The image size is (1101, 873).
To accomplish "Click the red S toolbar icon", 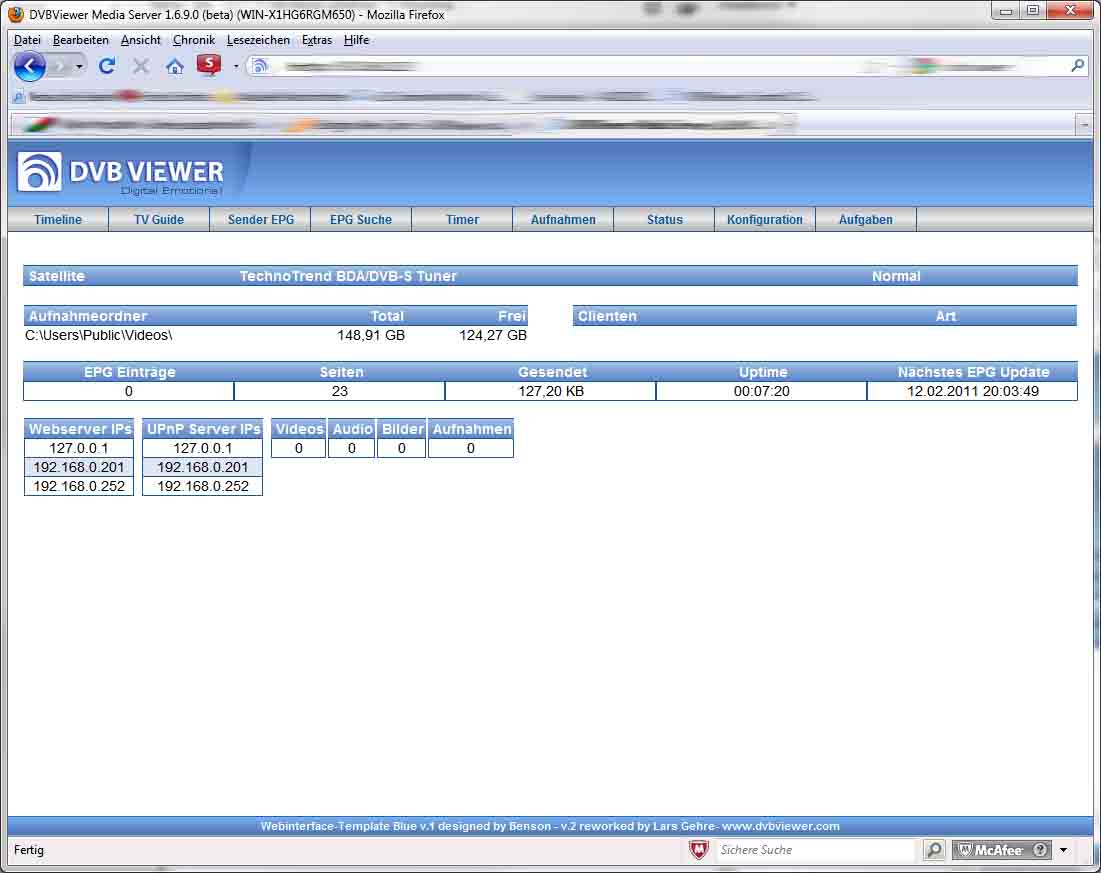I will (208, 66).
